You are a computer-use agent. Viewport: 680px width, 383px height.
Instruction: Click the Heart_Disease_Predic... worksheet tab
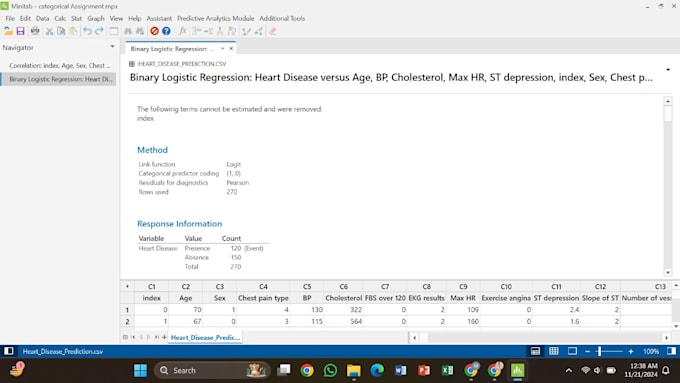pyautogui.click(x=205, y=337)
